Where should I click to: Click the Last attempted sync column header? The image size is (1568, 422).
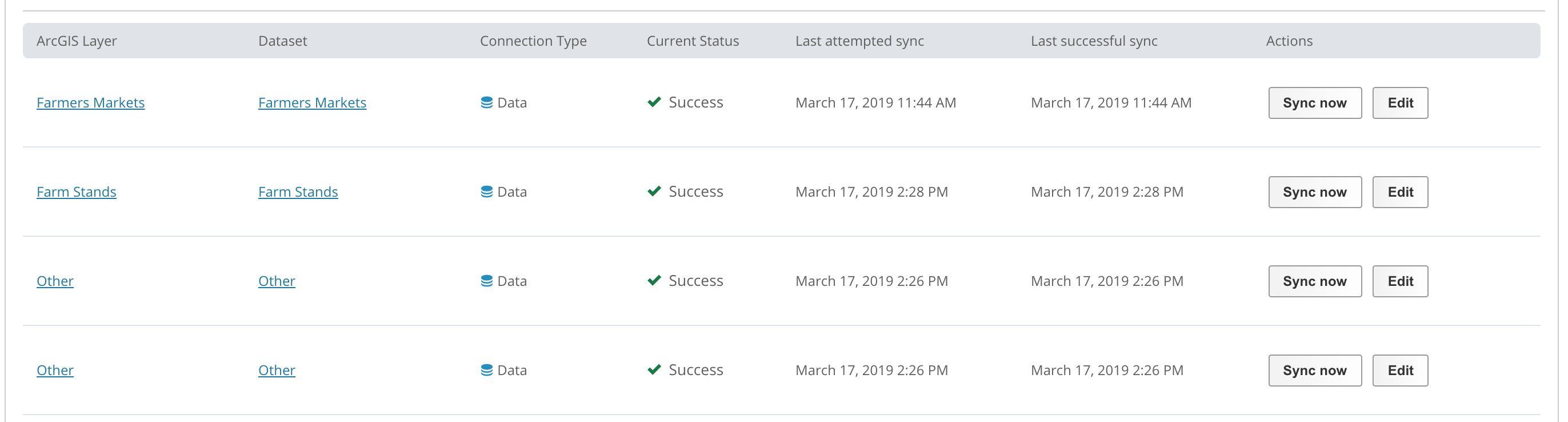[859, 41]
